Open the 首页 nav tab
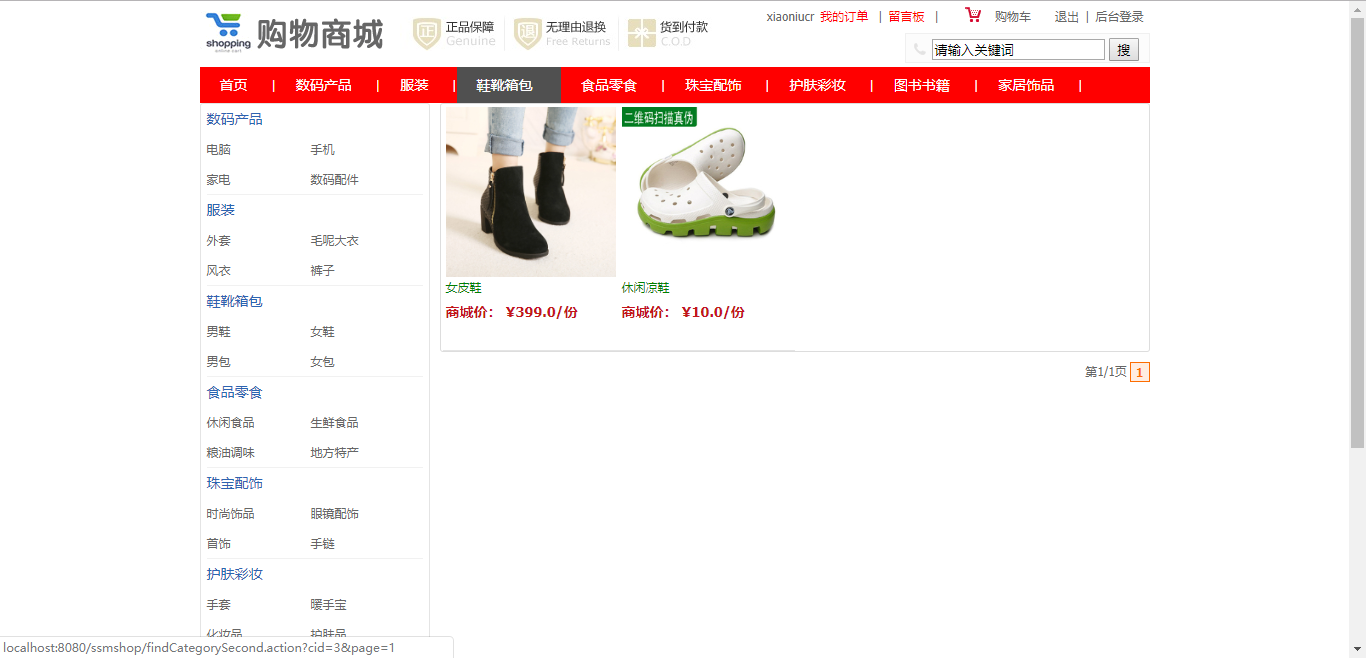The width and height of the screenshot is (1366, 658). pos(233,85)
